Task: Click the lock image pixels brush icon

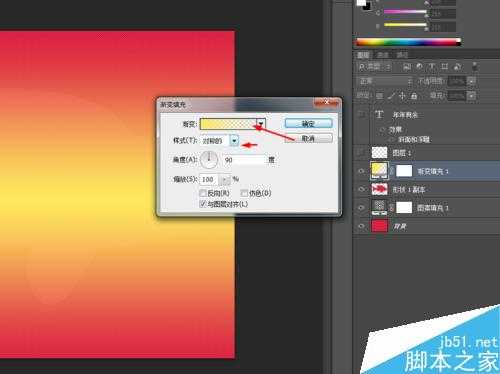Action: click(x=391, y=96)
